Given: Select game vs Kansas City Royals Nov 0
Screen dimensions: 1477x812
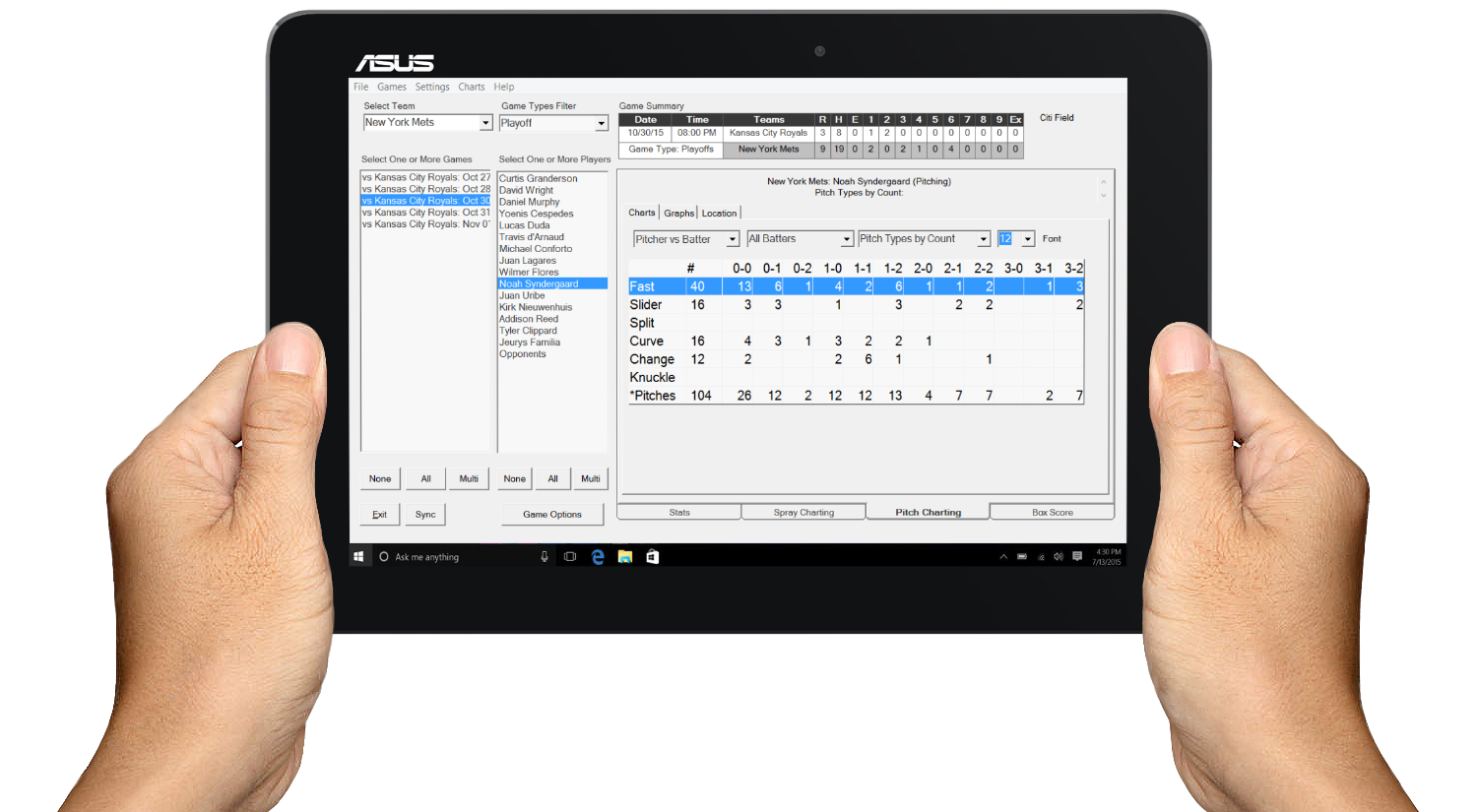Looking at the screenshot, I should tap(426, 224).
